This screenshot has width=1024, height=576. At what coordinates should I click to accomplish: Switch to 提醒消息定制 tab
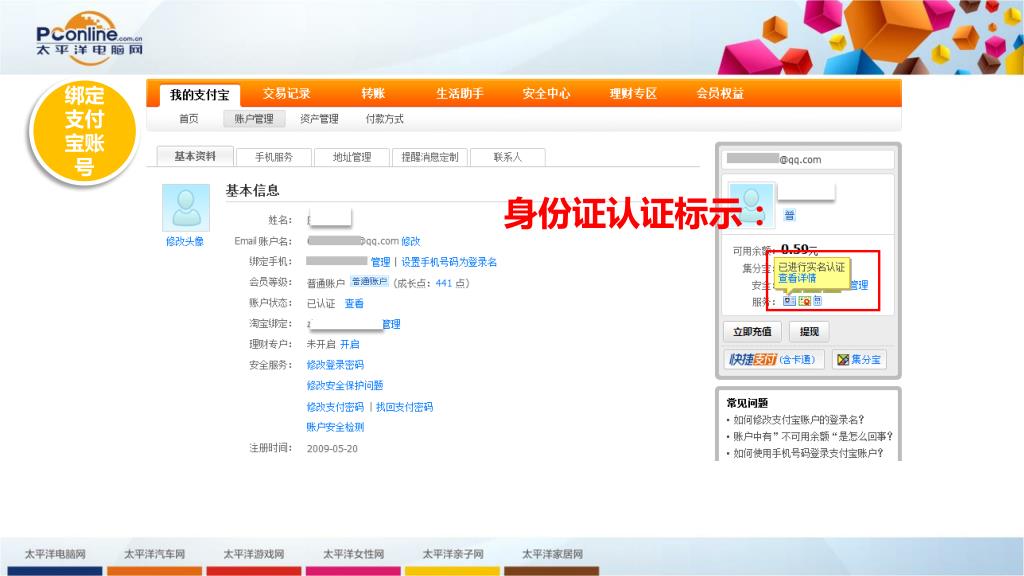(x=430, y=157)
